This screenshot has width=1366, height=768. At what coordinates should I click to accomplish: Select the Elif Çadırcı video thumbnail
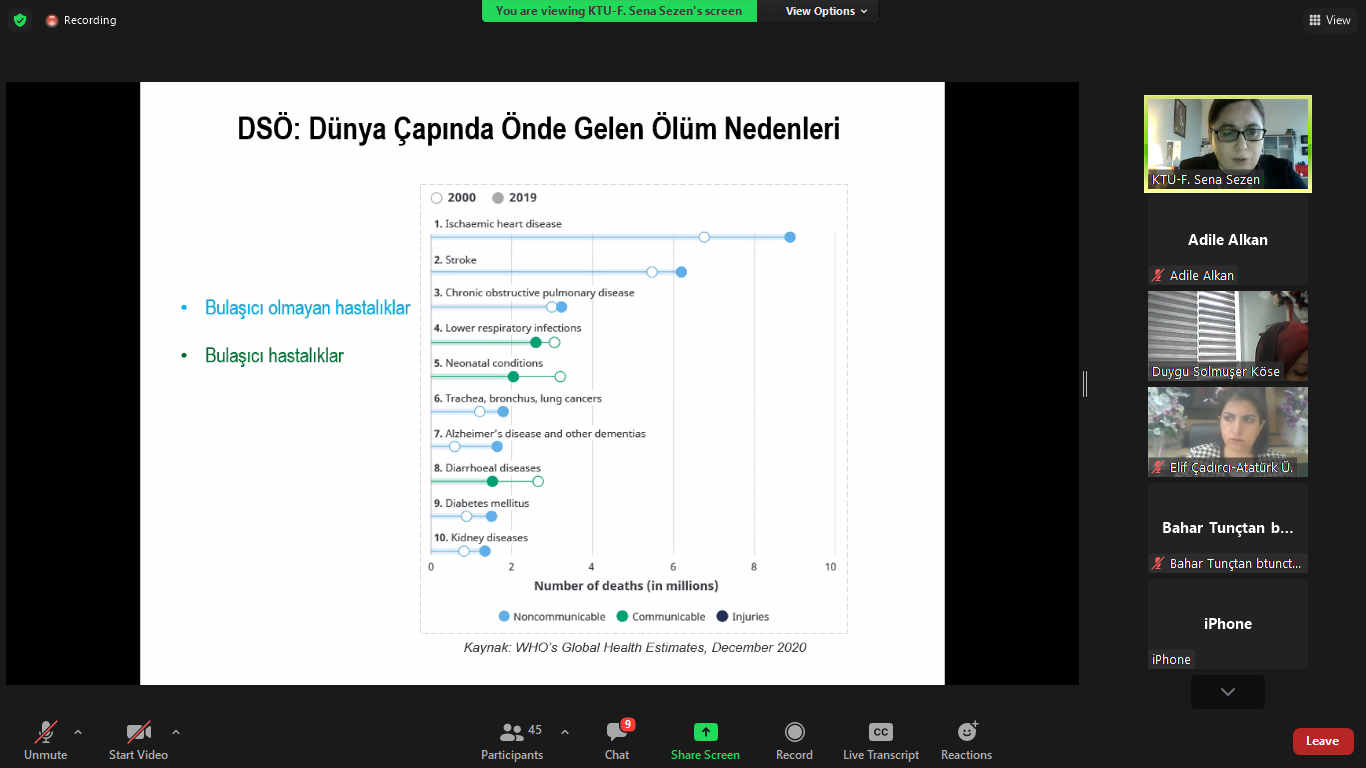pos(1227,431)
